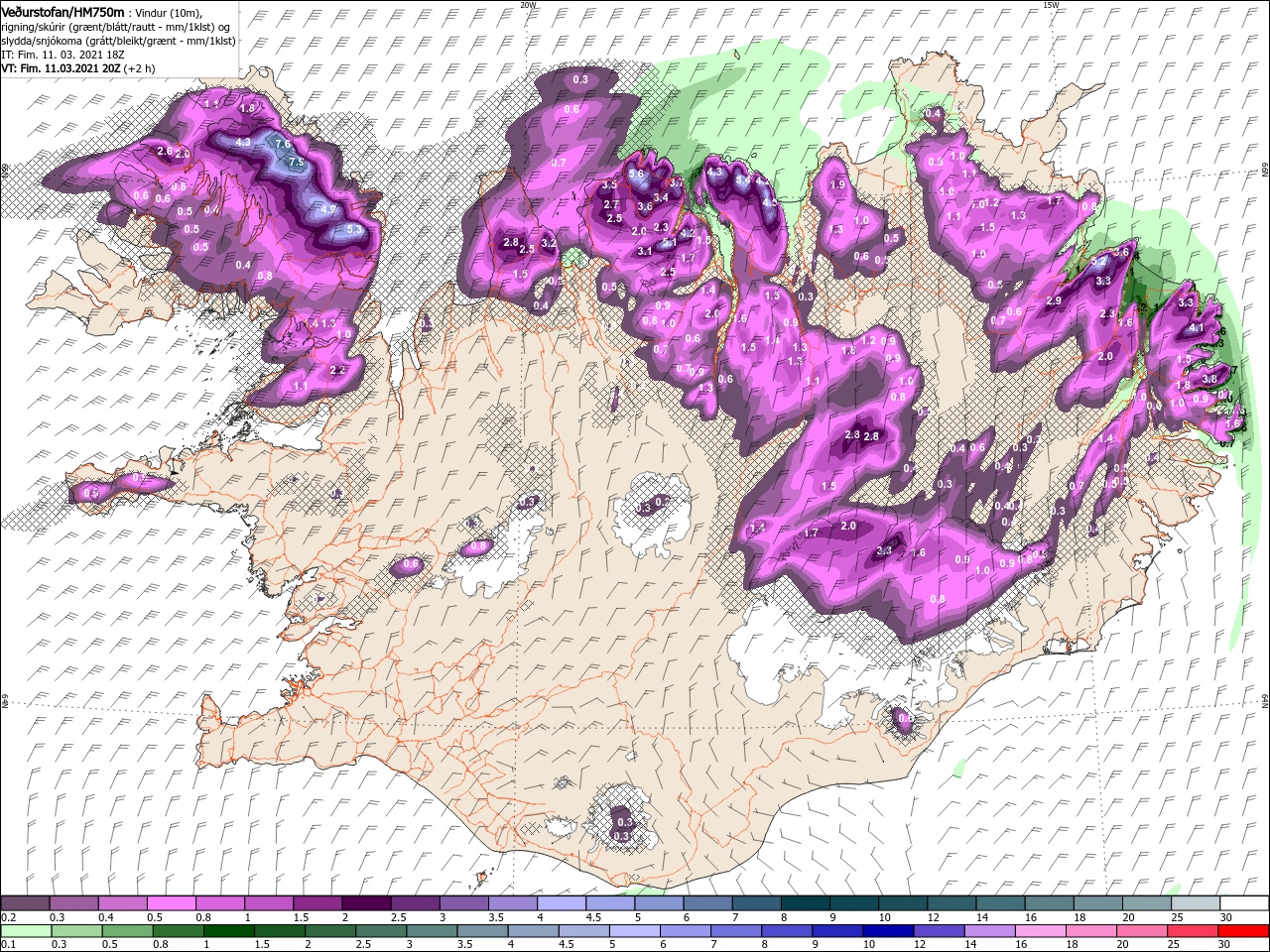Pick the snow-scale violet swatch labeled 3
The height and width of the screenshot is (952, 1270).
pyautogui.click(x=463, y=903)
